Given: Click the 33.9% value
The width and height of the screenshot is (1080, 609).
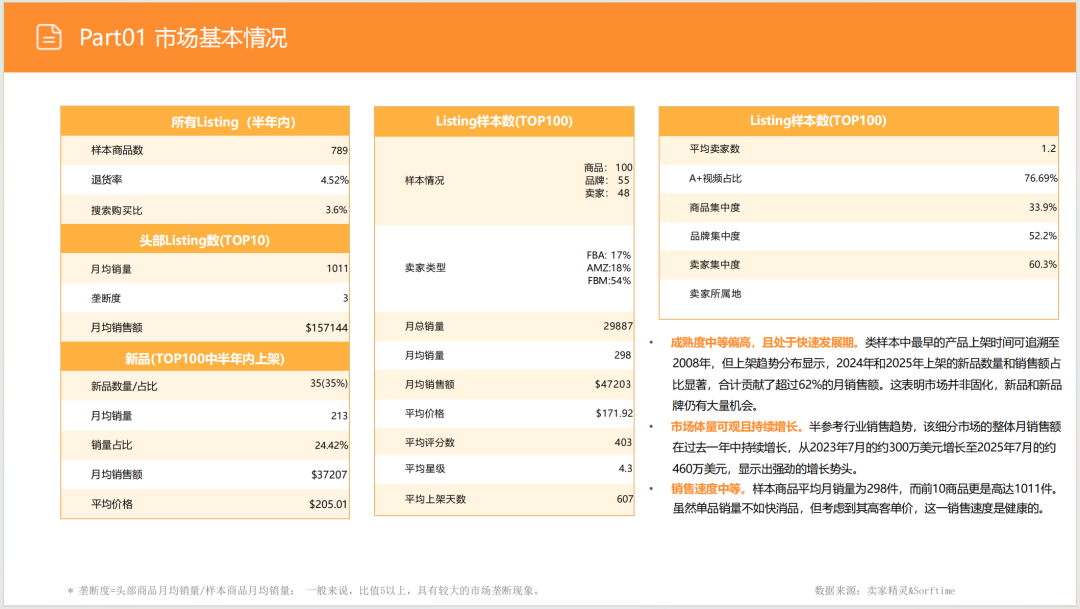Looking at the screenshot, I should [1043, 207].
